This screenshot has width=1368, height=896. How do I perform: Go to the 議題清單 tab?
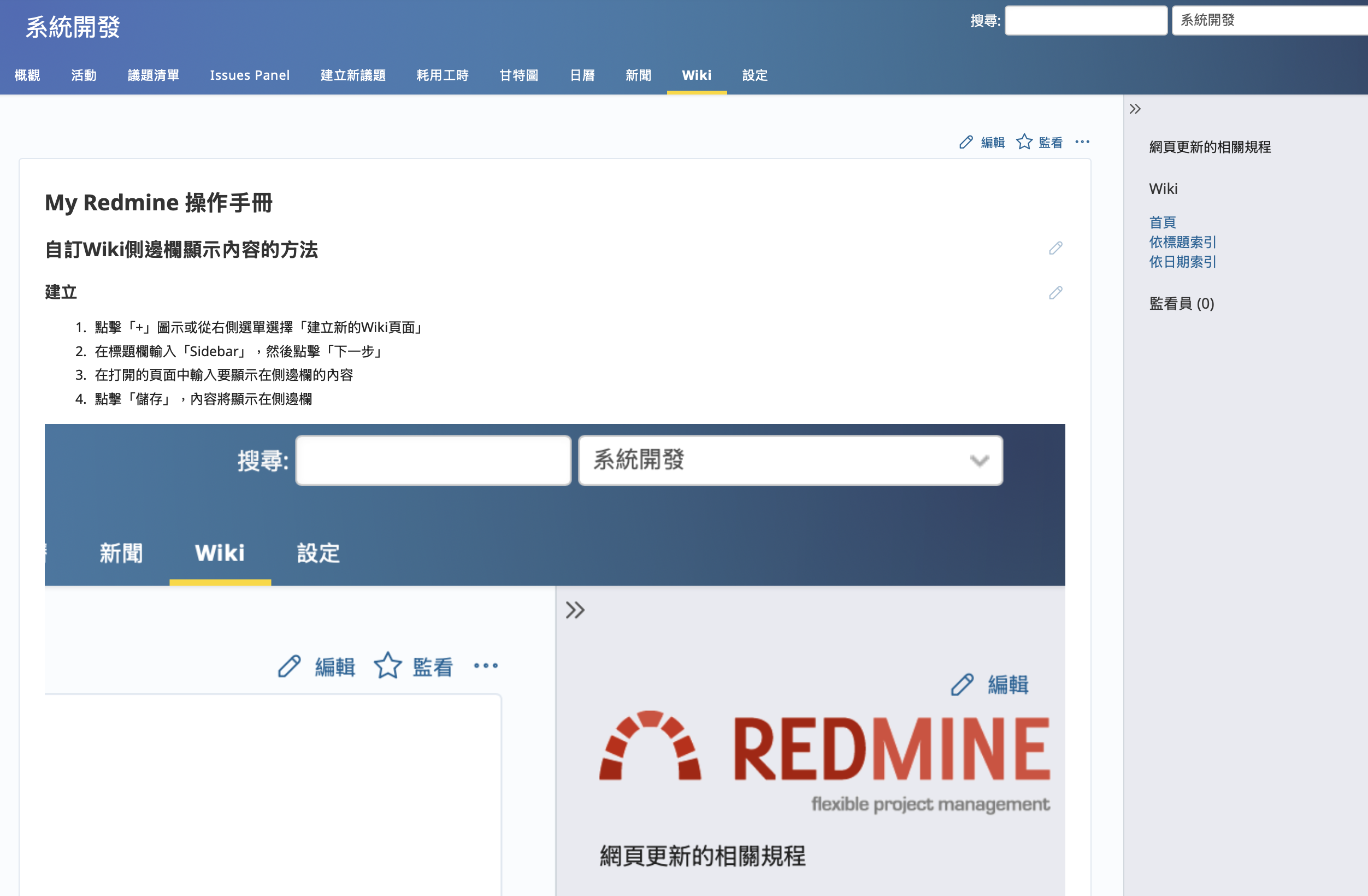click(153, 75)
